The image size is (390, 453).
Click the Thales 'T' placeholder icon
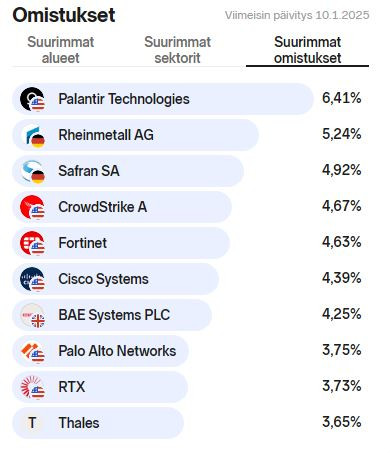(32, 423)
